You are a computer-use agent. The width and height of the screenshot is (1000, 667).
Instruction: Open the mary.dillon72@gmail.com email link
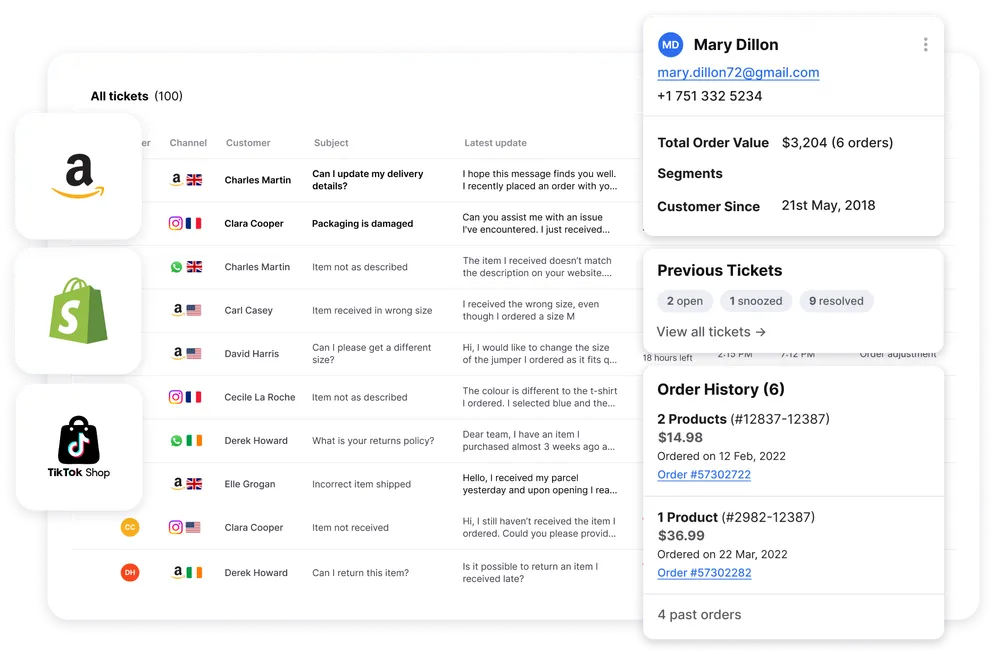click(739, 73)
